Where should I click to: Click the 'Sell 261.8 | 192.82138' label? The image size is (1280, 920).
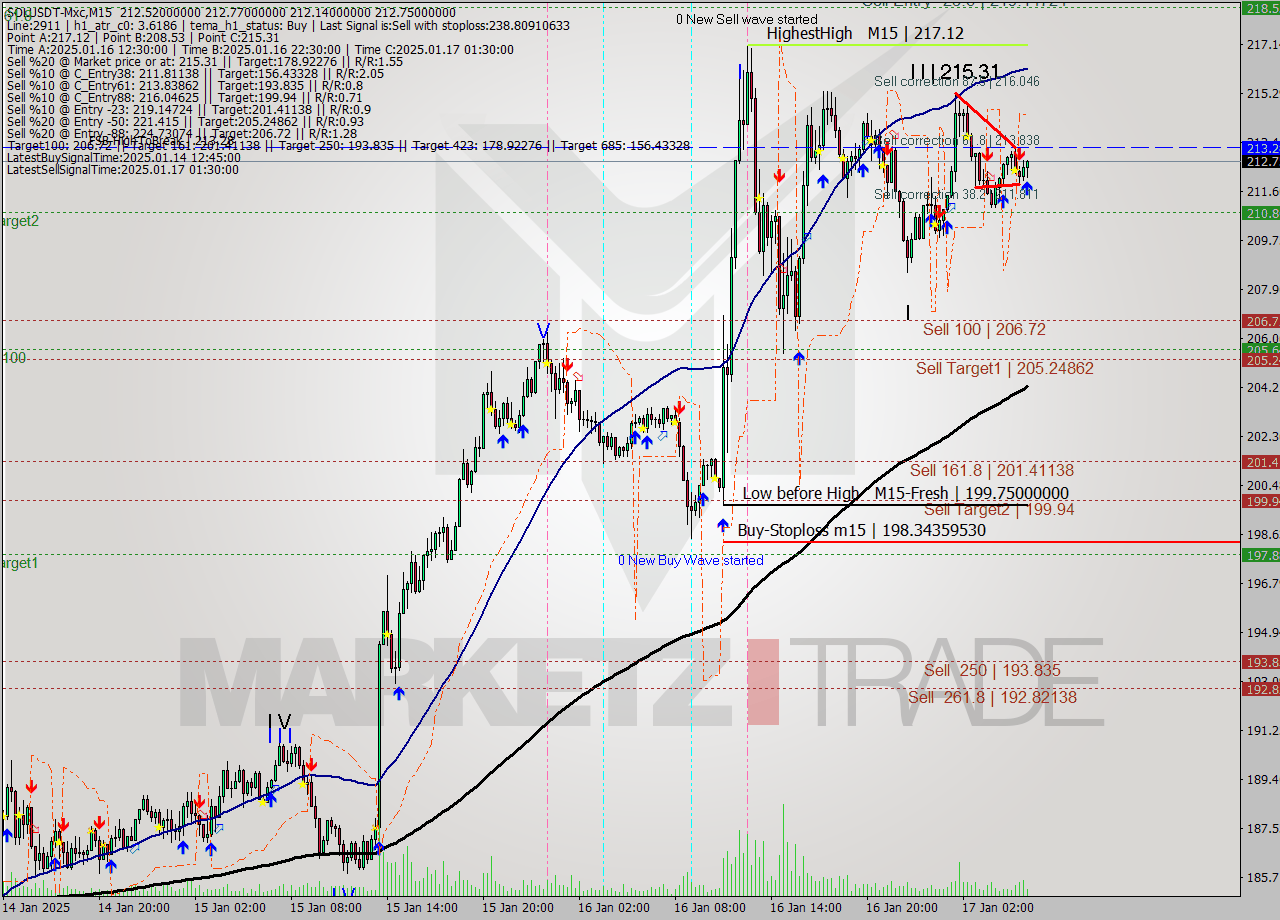coord(992,697)
